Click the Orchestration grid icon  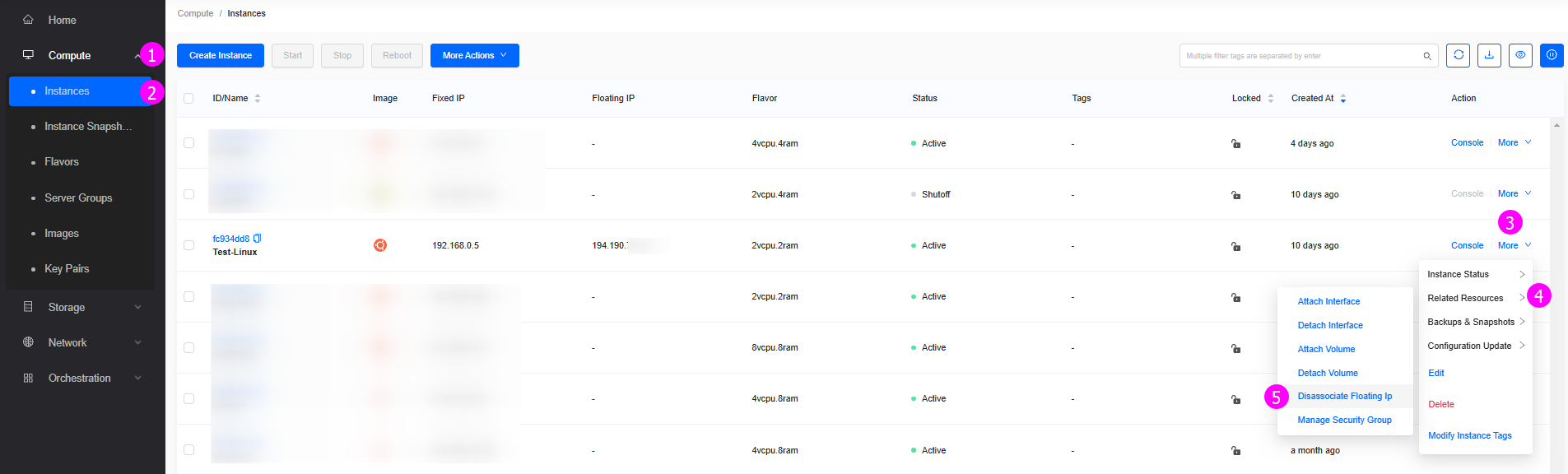28,378
